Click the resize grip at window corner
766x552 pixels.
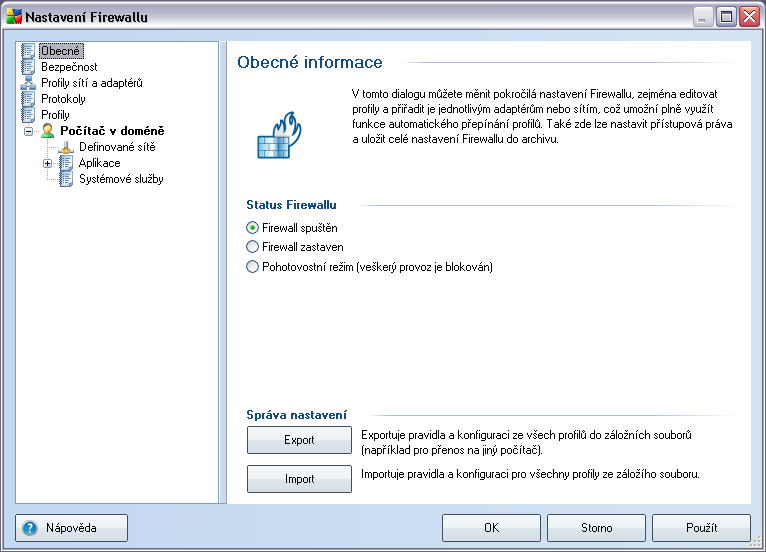756,542
